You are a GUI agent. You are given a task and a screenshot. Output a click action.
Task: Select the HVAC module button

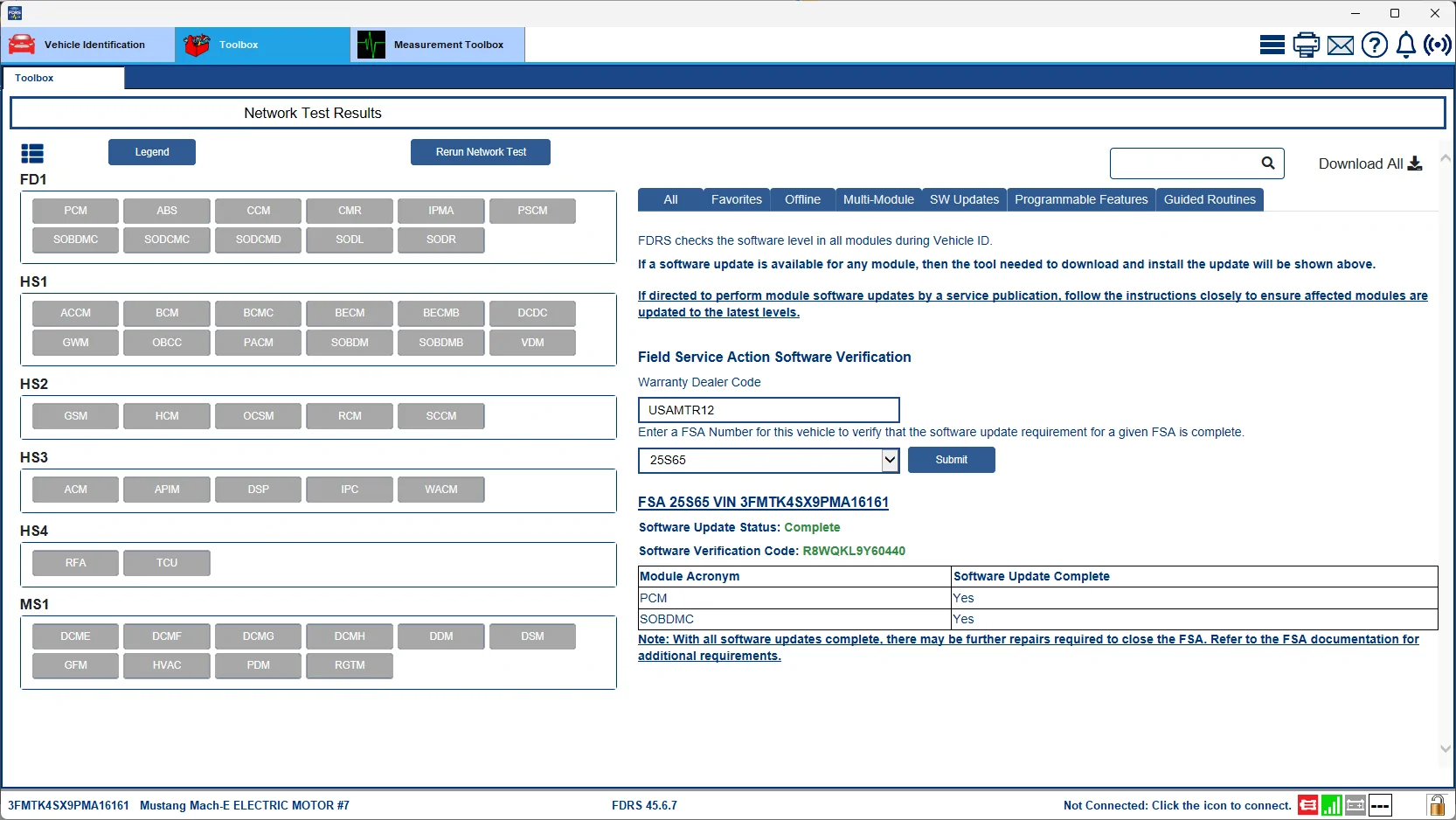[x=167, y=665]
